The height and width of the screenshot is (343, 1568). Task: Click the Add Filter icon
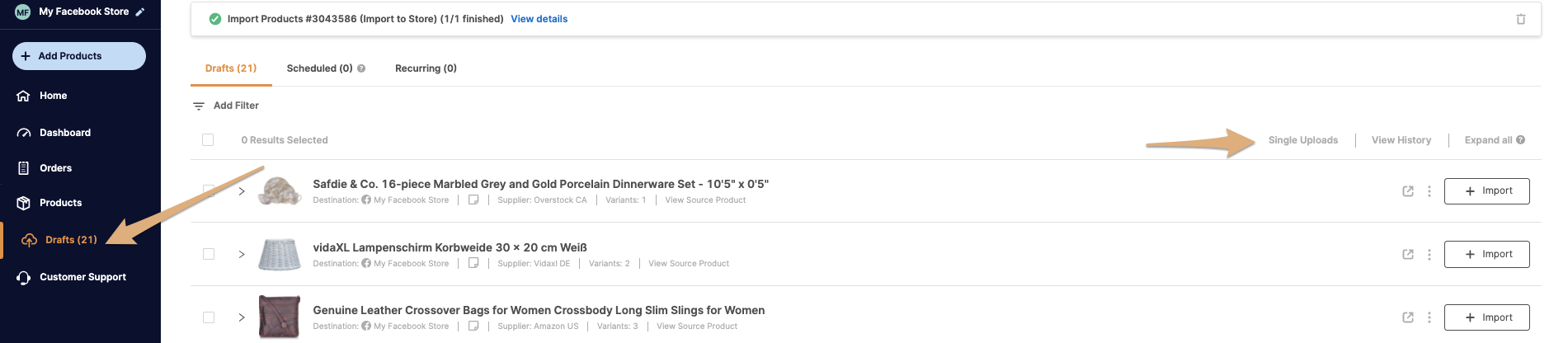click(x=199, y=106)
